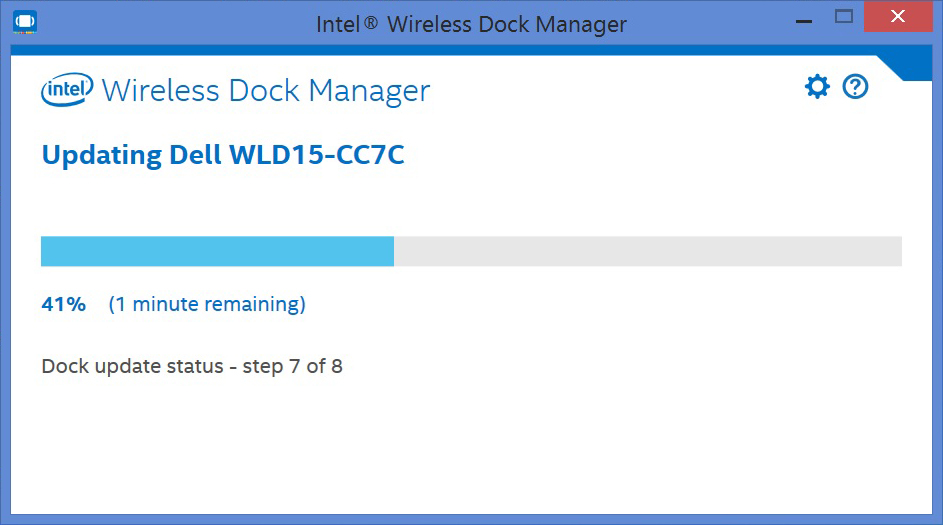Click the dock manager icon in the title bar
943x525 pixels.
click(25, 22)
